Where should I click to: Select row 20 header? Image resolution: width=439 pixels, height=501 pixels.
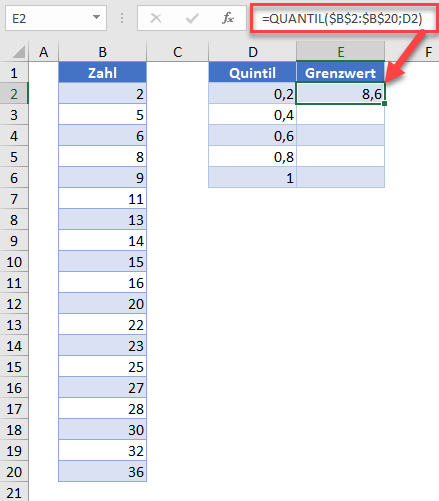pyautogui.click(x=14, y=472)
